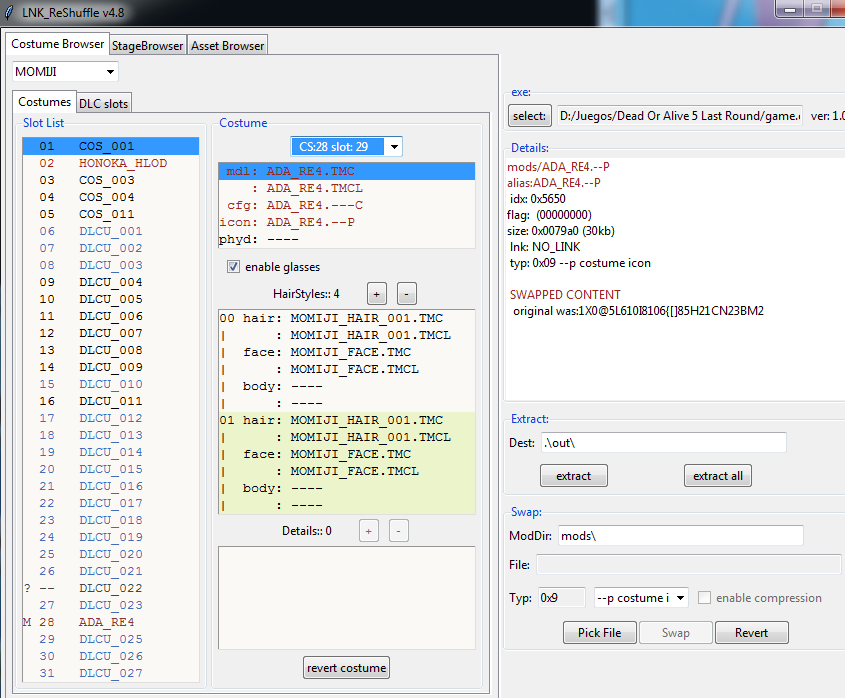Select slot 05 COS_011
The image size is (845, 698).
(x=110, y=214)
